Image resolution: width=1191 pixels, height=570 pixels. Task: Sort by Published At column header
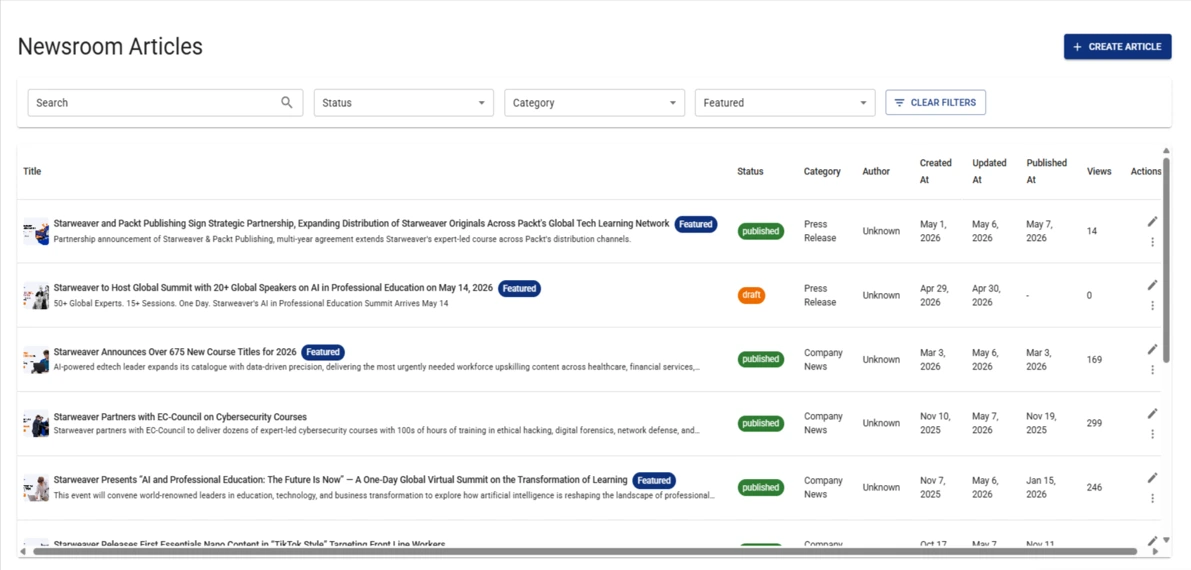1047,172
